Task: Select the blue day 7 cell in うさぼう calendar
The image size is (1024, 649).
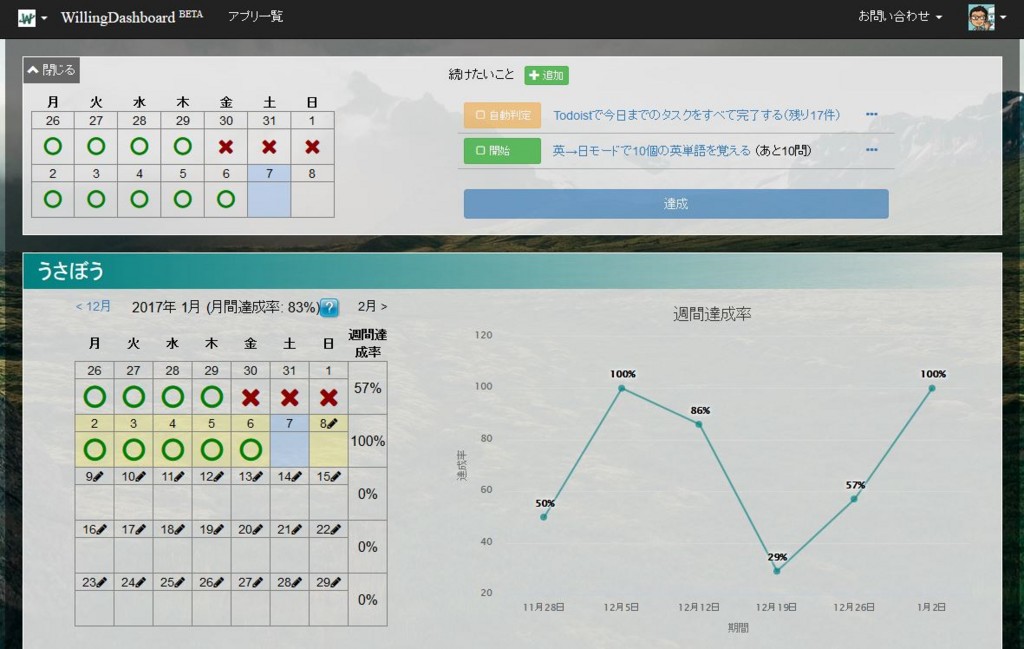Action: coord(289,441)
